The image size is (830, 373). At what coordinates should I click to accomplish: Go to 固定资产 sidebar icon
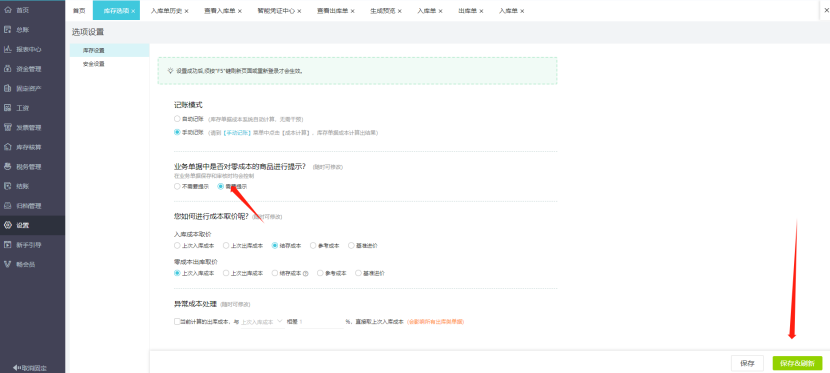(x=7, y=88)
